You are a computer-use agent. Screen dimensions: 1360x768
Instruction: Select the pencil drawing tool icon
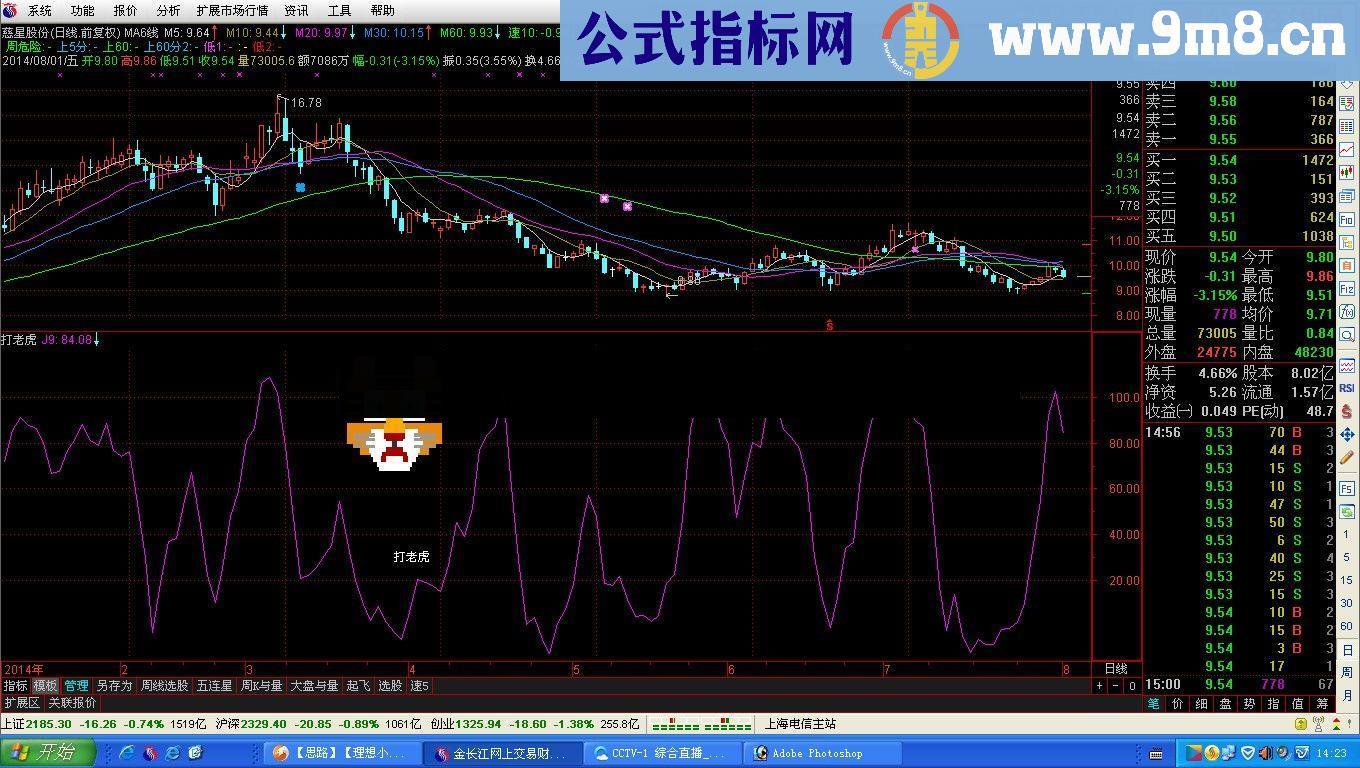1347,457
